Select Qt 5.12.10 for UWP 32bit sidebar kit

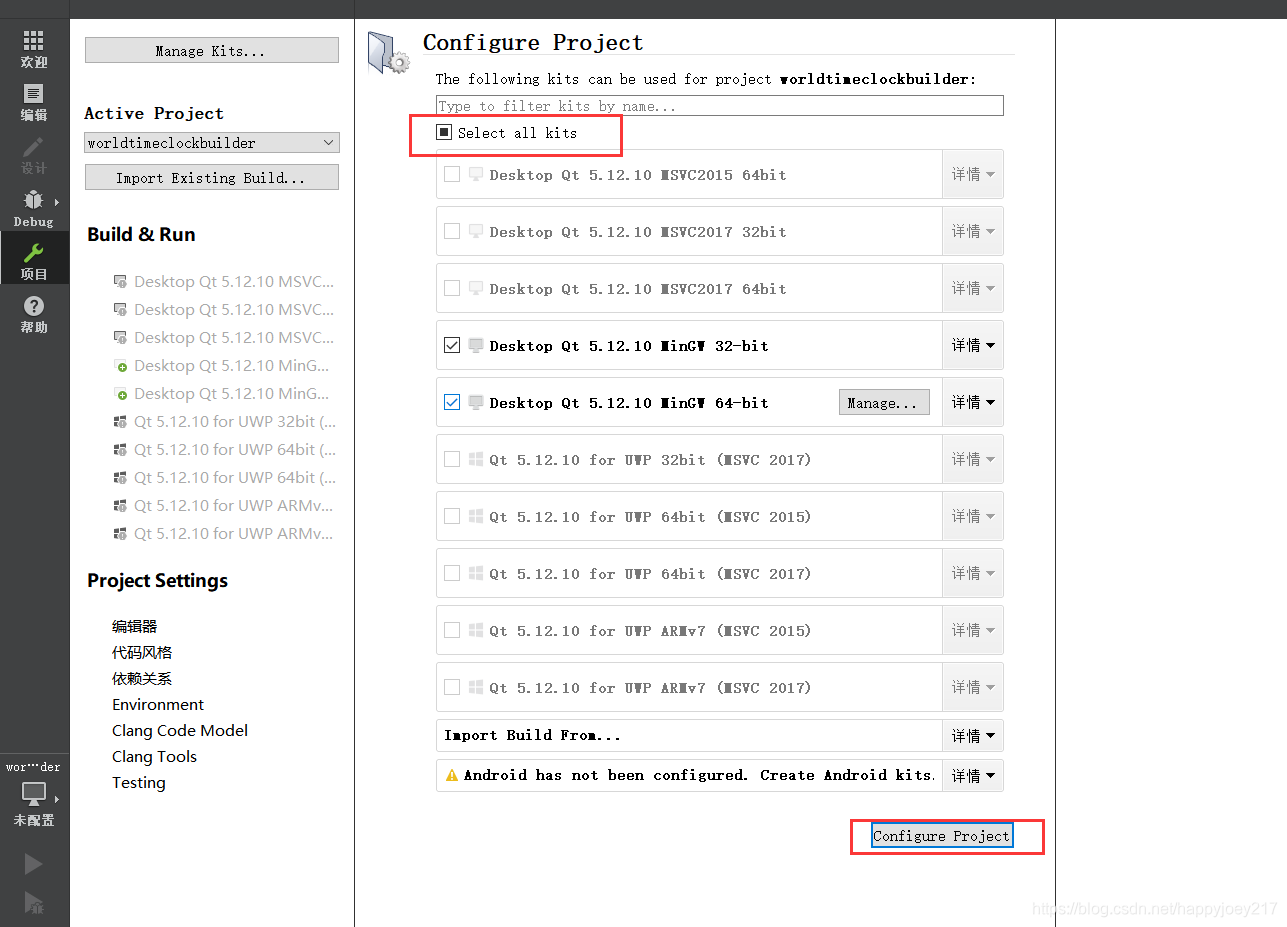click(224, 421)
